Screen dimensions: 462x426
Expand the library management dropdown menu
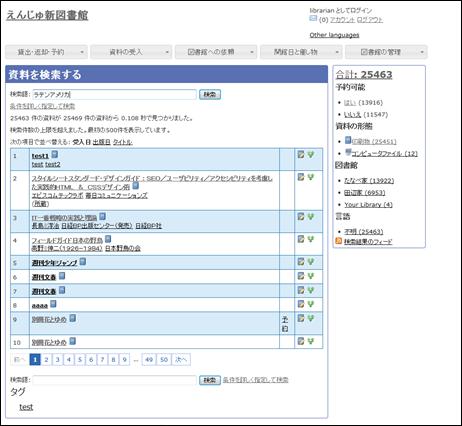[386, 52]
